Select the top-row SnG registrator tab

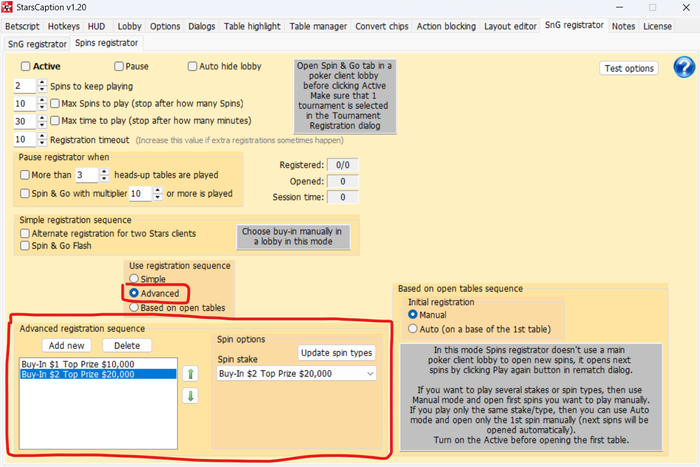(574, 25)
